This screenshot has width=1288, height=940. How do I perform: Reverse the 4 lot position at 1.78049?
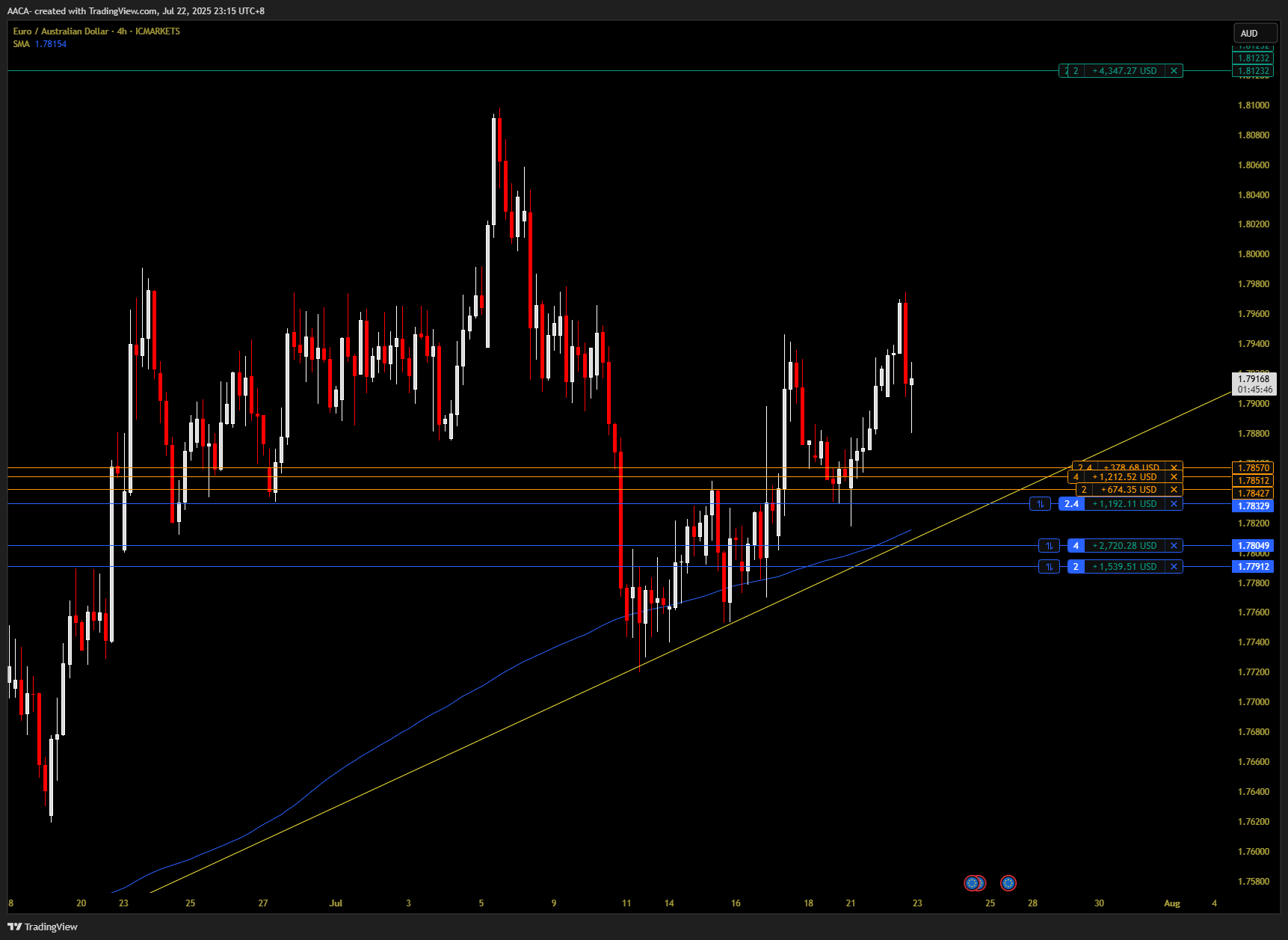coord(1050,546)
